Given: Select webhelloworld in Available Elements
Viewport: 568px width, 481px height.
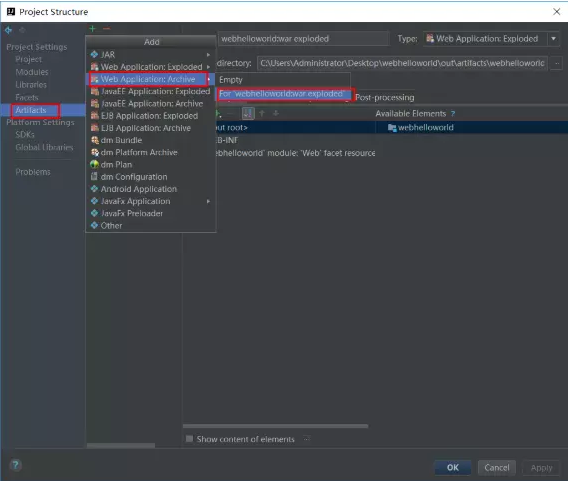Looking at the screenshot, I should (425, 127).
